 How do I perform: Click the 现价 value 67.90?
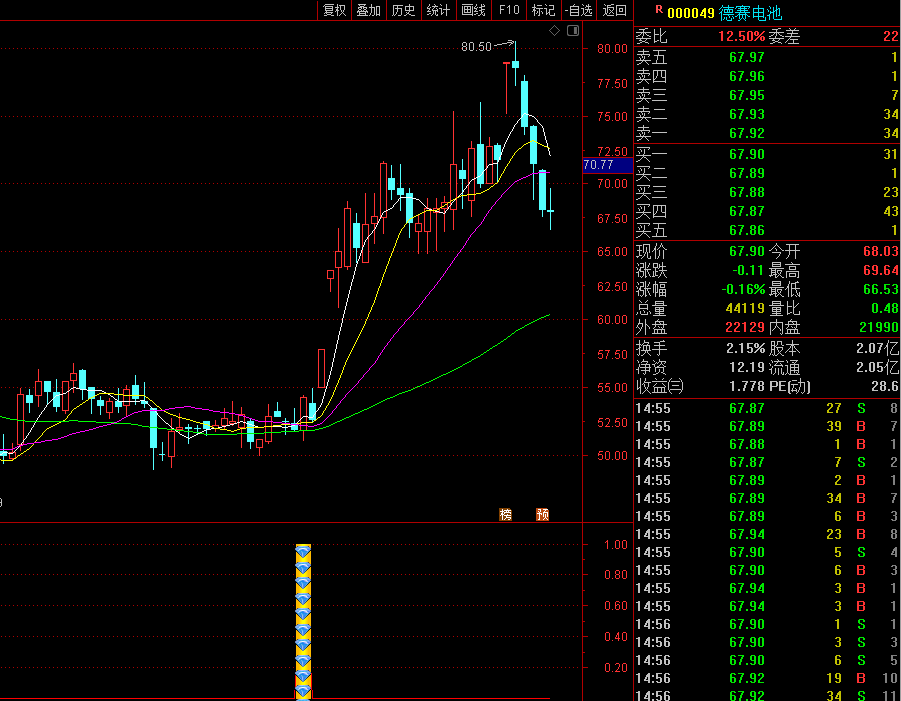tap(747, 251)
